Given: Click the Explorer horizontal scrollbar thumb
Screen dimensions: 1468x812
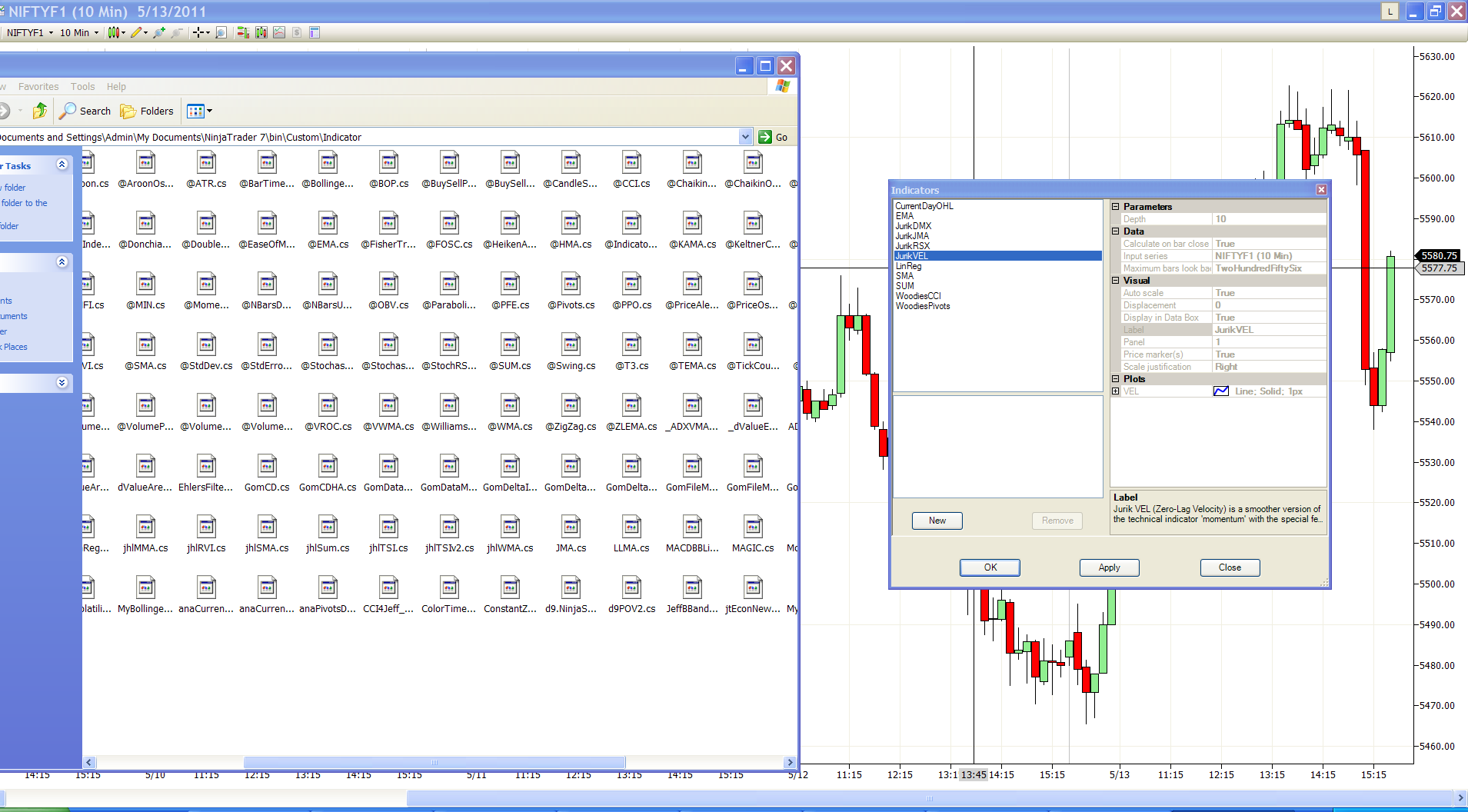Looking at the screenshot, I should tap(434, 763).
